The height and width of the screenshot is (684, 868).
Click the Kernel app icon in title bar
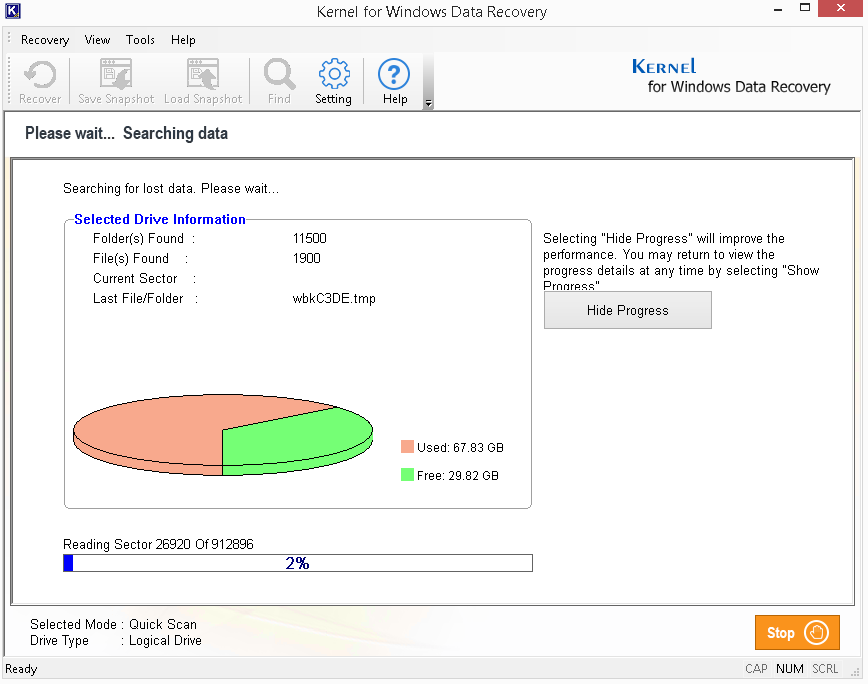click(x=12, y=11)
